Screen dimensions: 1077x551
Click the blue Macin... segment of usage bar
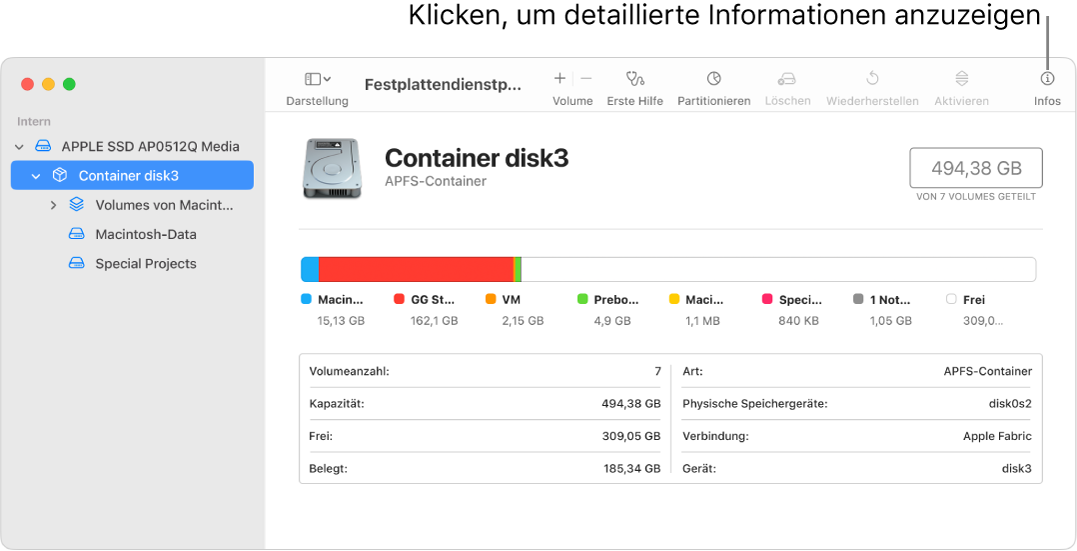pyautogui.click(x=310, y=269)
